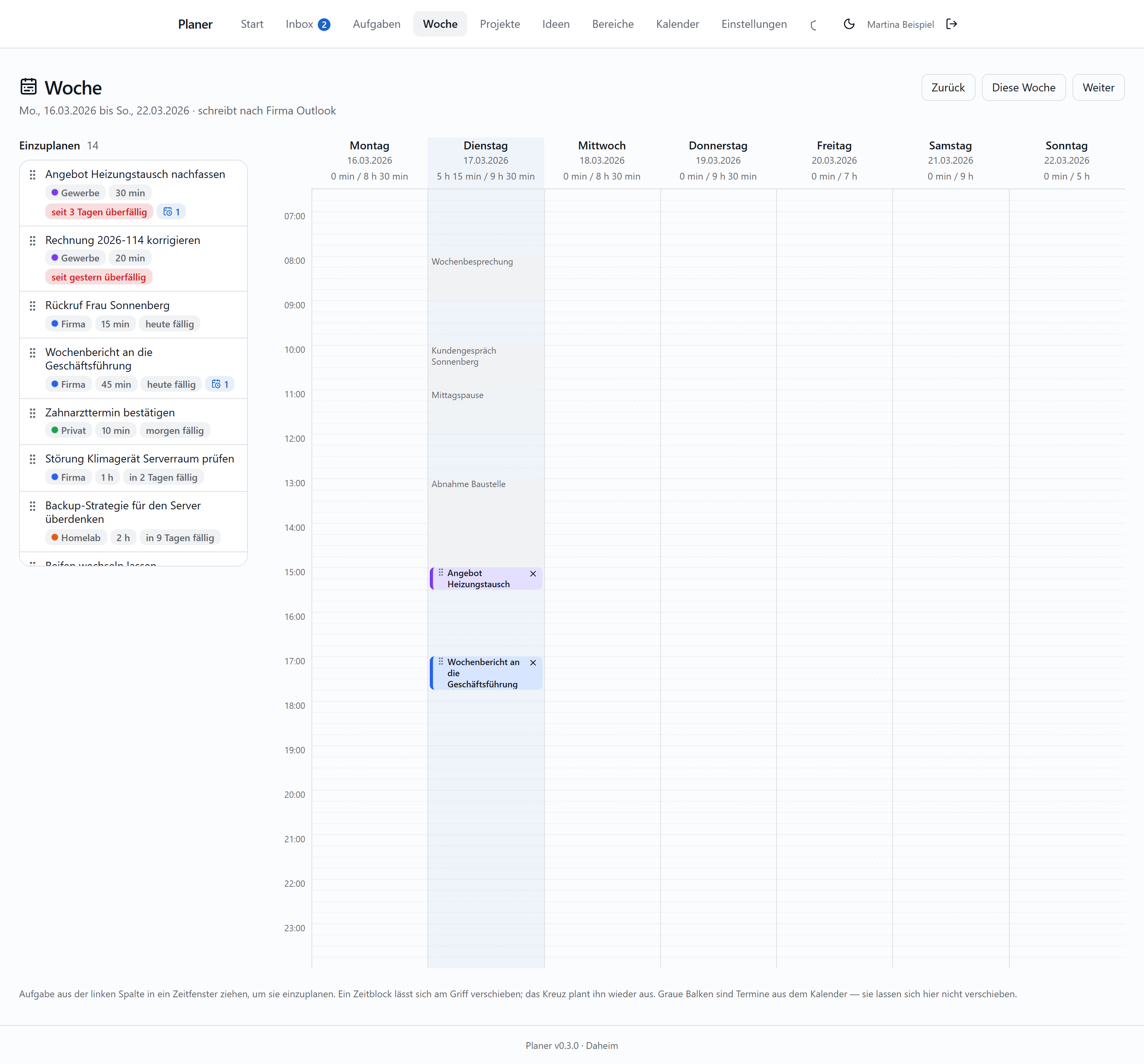Click the calendar badge on Wochenbericht task
1144x1064 pixels.
point(220,384)
